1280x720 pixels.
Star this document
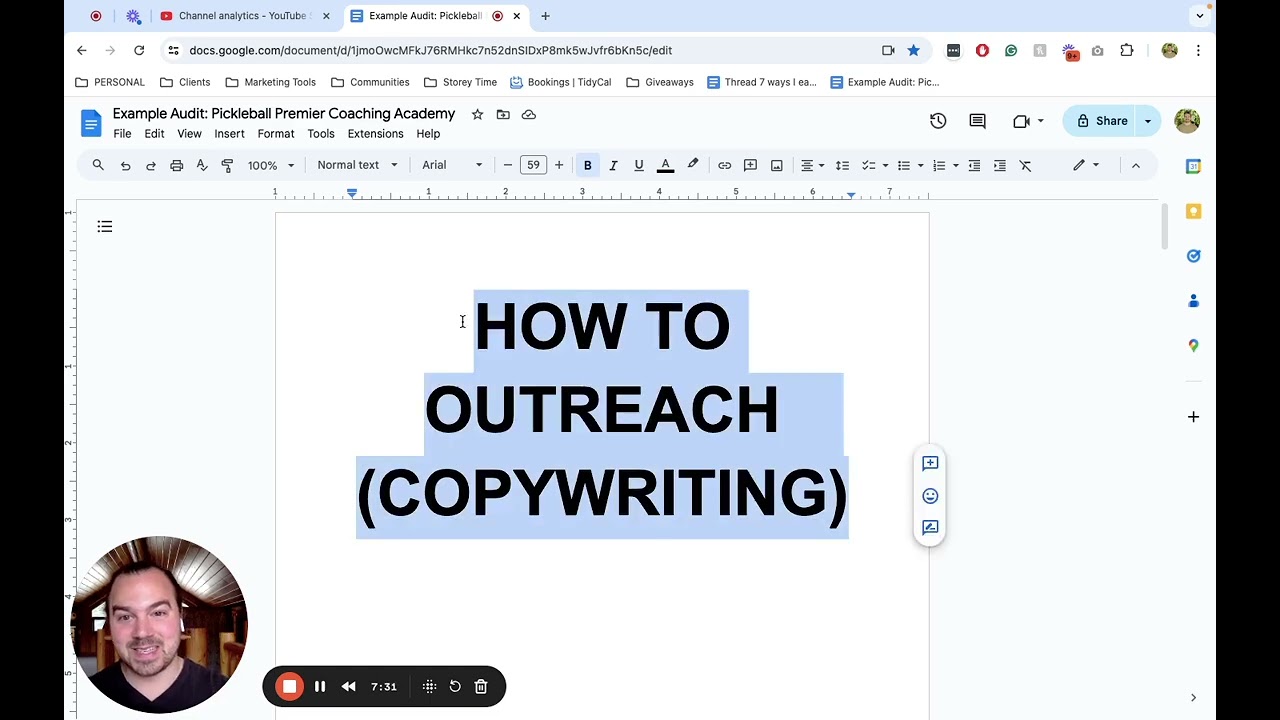(477, 115)
